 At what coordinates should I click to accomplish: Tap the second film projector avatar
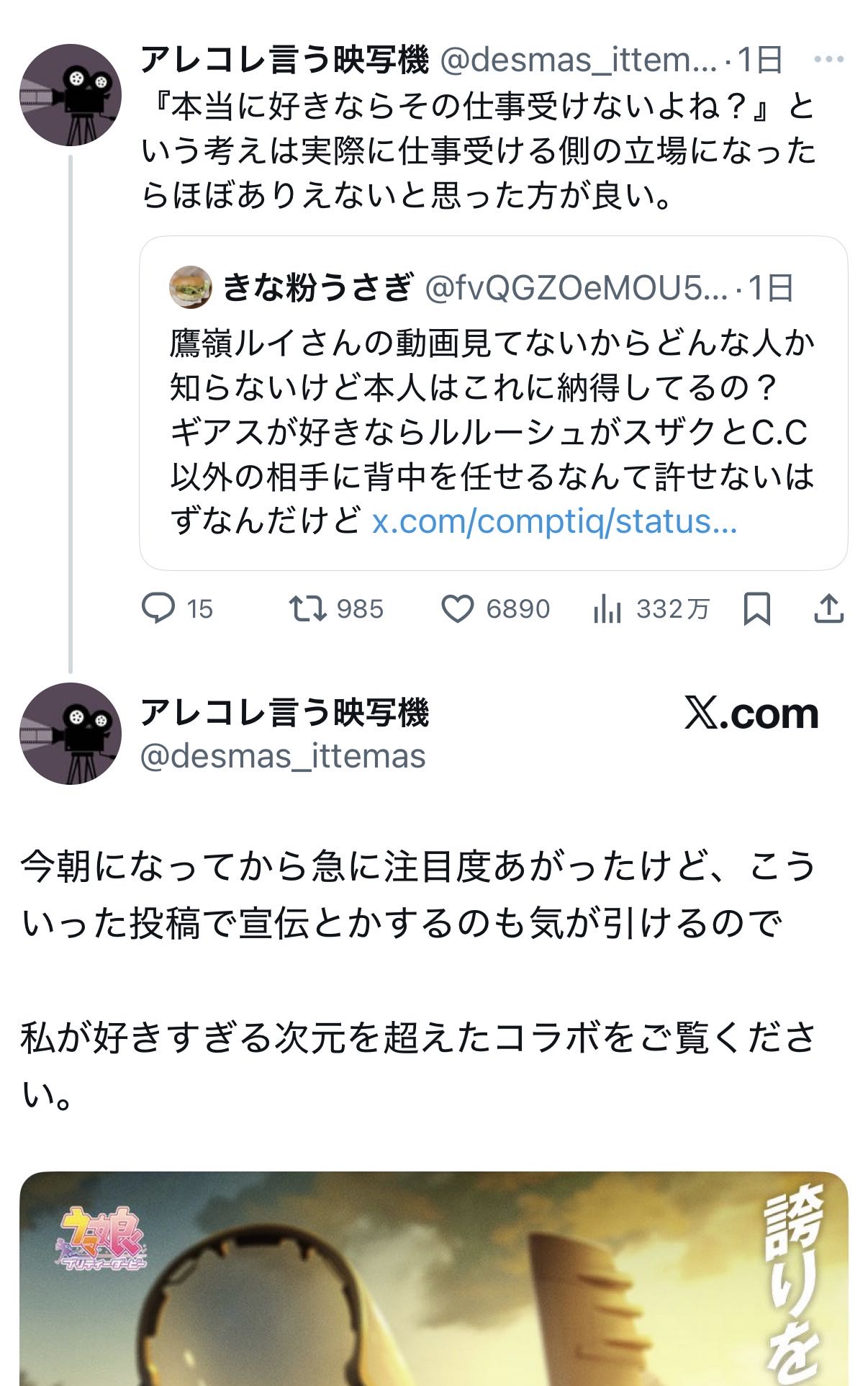click(x=70, y=734)
